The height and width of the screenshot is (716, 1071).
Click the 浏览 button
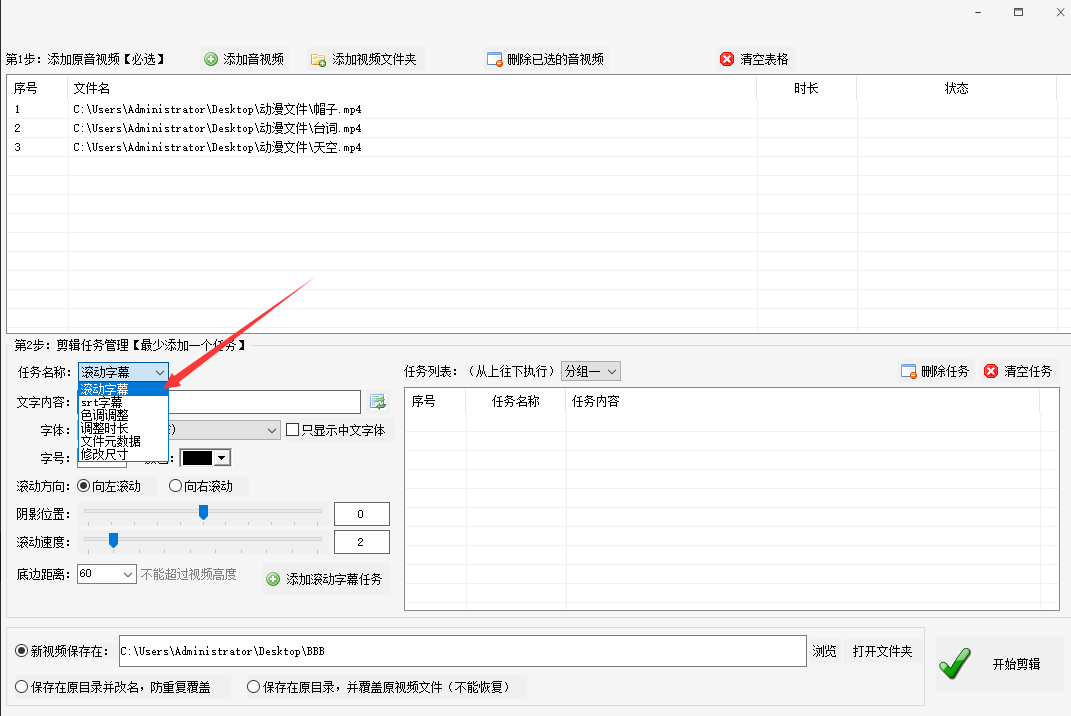(x=824, y=651)
